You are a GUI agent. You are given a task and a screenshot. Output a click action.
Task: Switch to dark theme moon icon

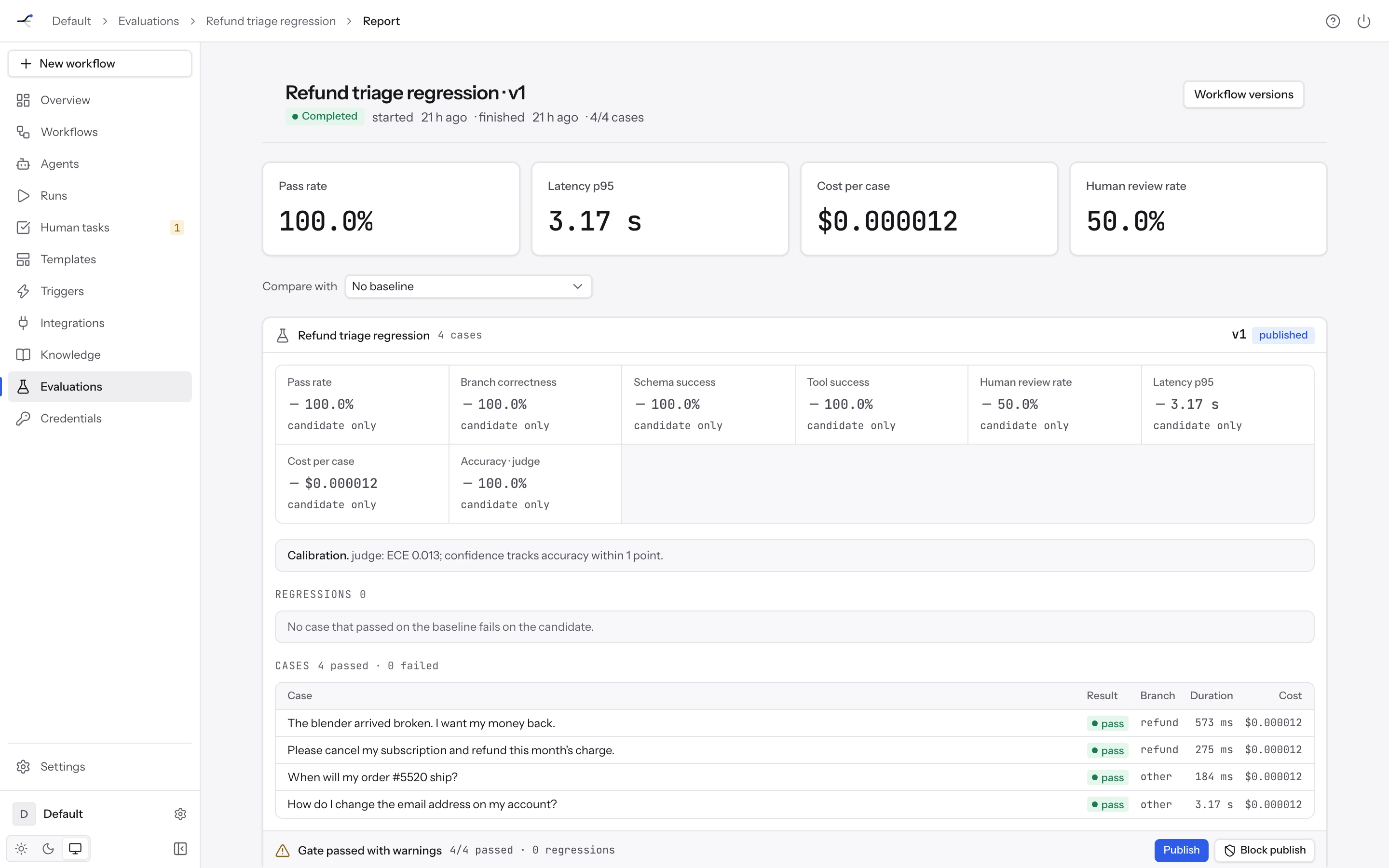point(48,849)
